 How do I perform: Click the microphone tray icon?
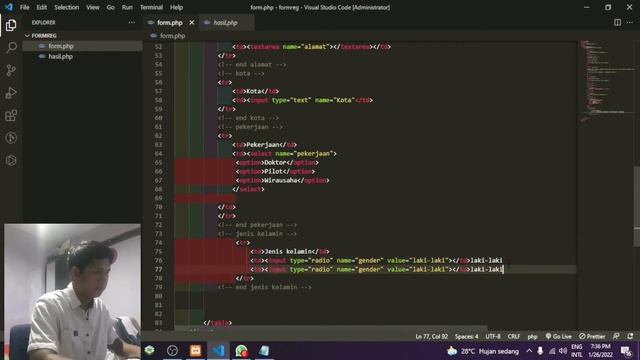(x=540, y=351)
